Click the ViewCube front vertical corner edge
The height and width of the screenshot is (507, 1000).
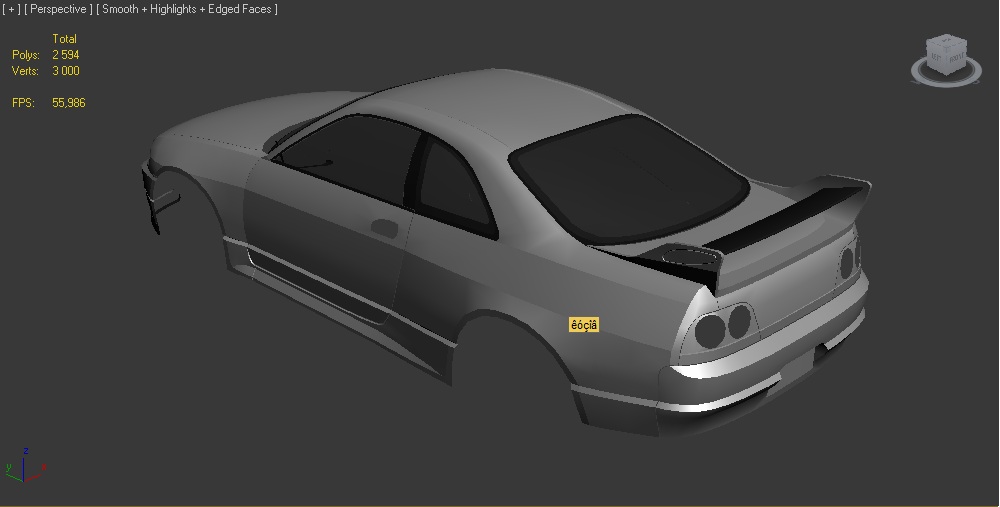947,62
